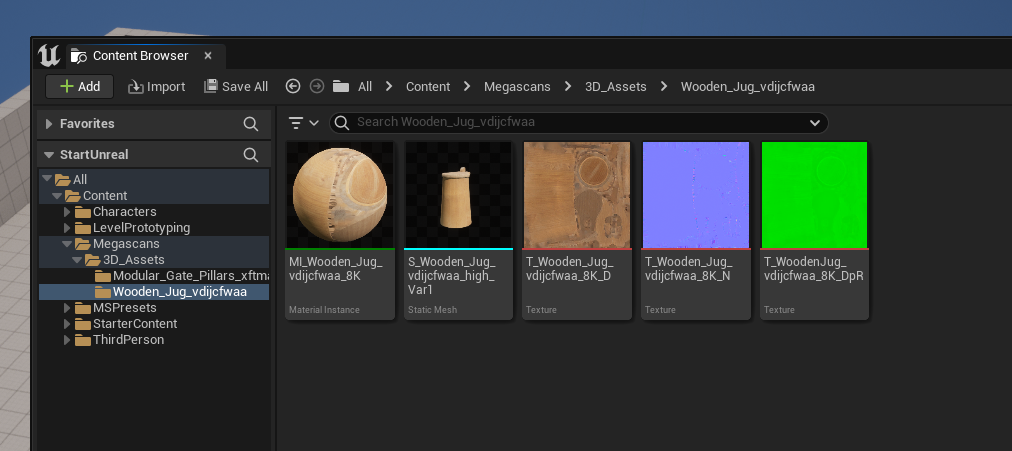1012x451 pixels.
Task: Open breadcrumb chevron after Megascans
Action: point(568,86)
